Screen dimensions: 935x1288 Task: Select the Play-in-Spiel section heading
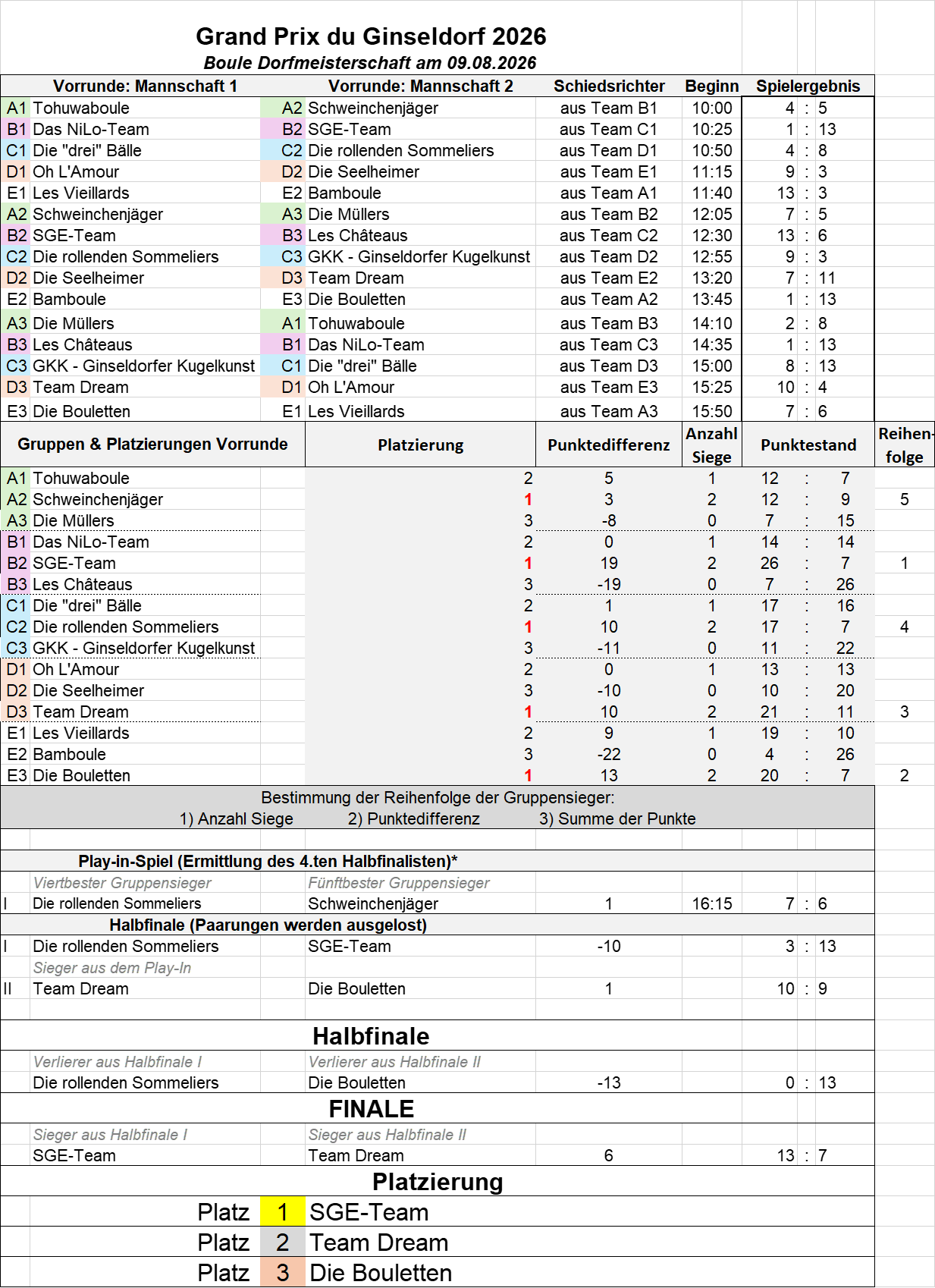tap(268, 861)
